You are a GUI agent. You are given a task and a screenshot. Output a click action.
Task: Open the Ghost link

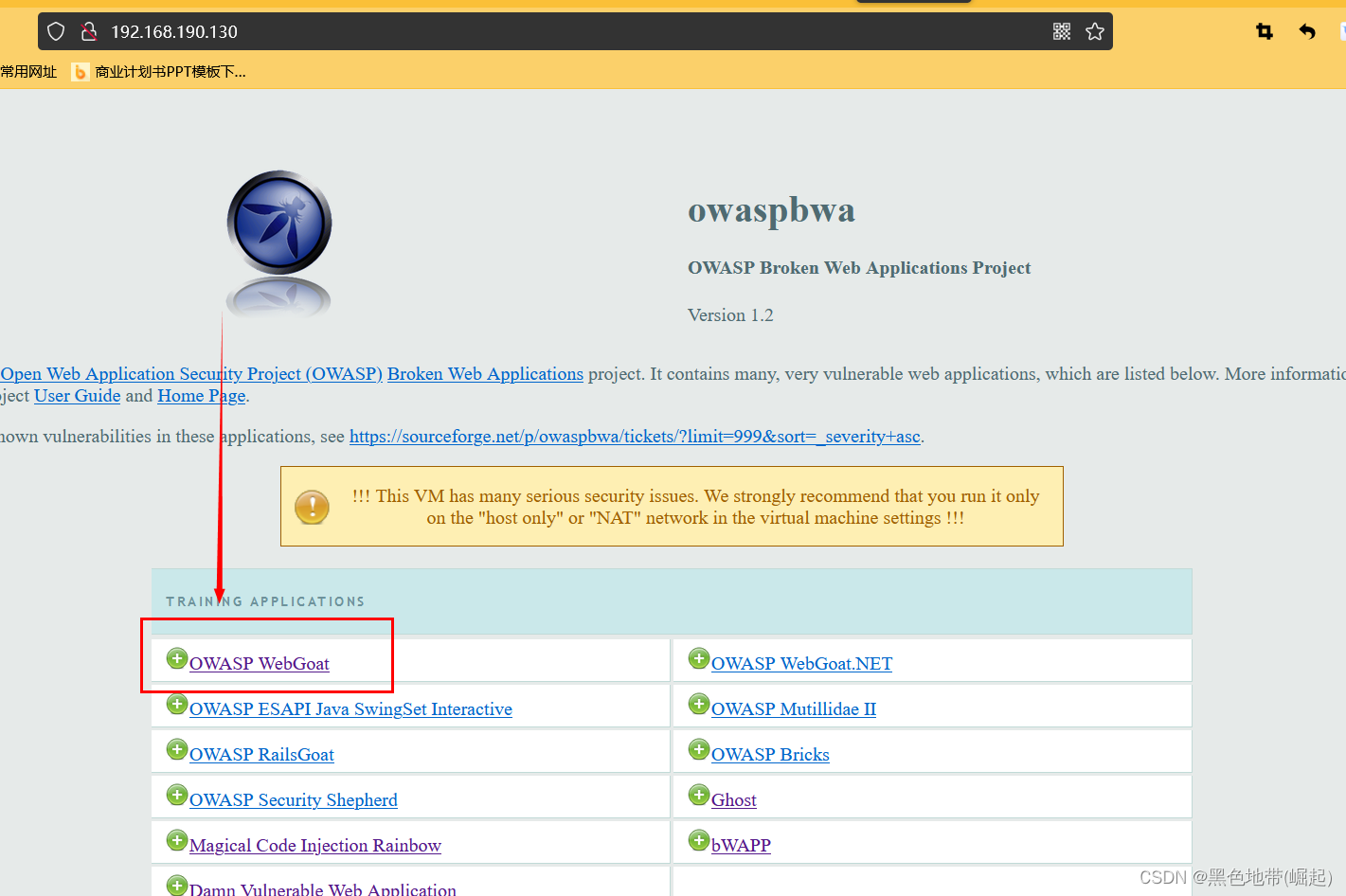click(x=734, y=800)
